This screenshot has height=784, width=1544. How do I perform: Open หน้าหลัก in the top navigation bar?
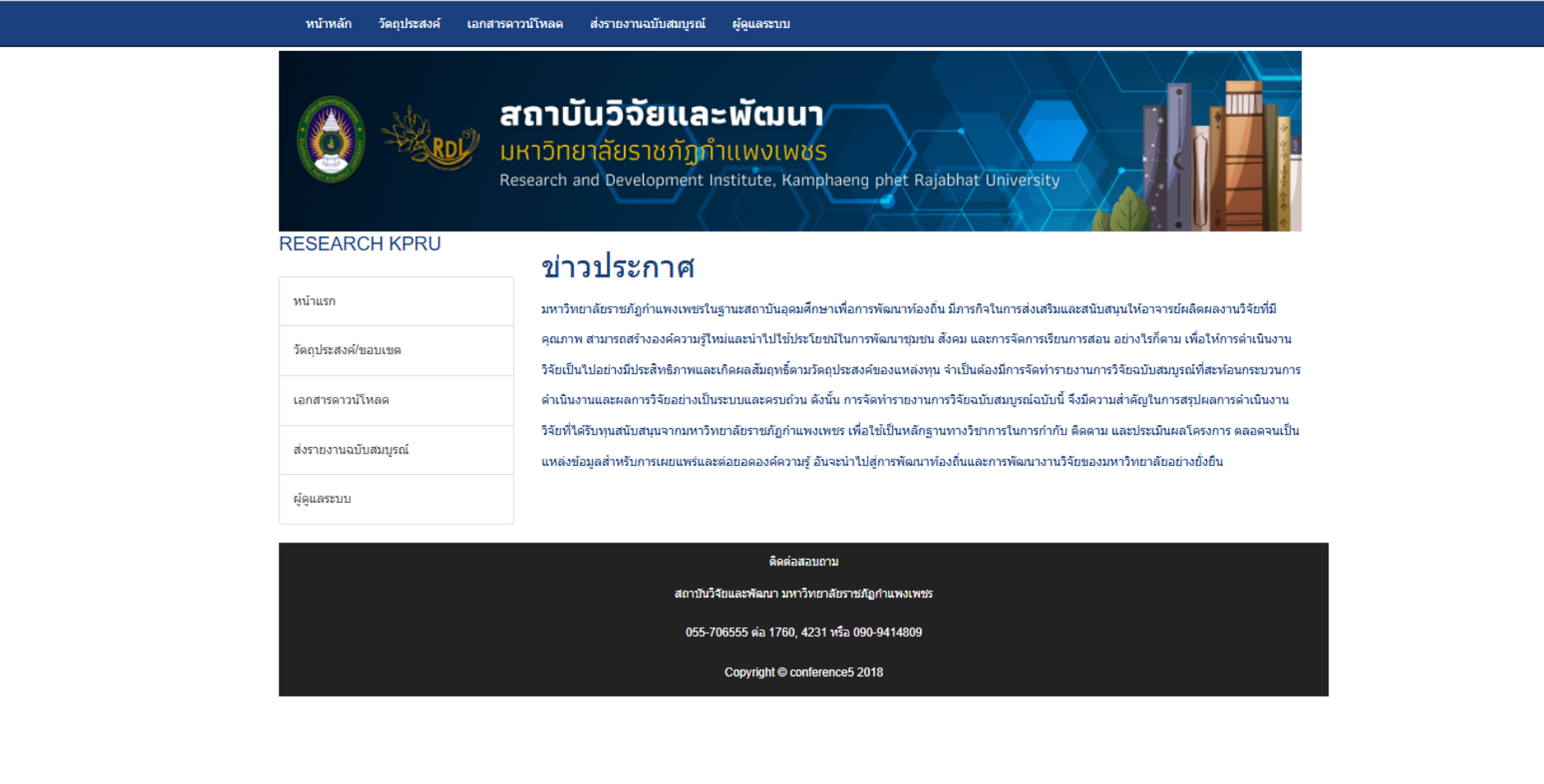tap(328, 24)
